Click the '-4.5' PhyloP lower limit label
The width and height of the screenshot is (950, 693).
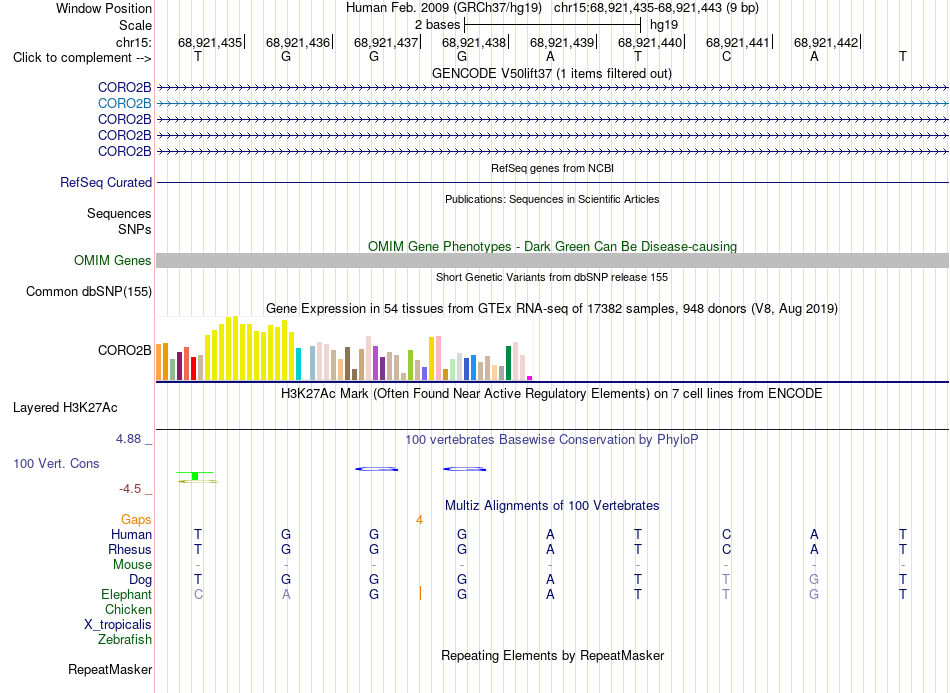[x=130, y=488]
